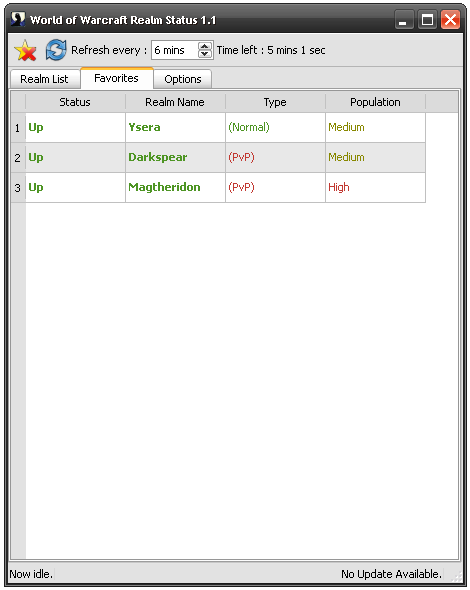The image size is (470, 590).
Task: Click the (PvP) type for Darkspear
Action: click(275, 158)
